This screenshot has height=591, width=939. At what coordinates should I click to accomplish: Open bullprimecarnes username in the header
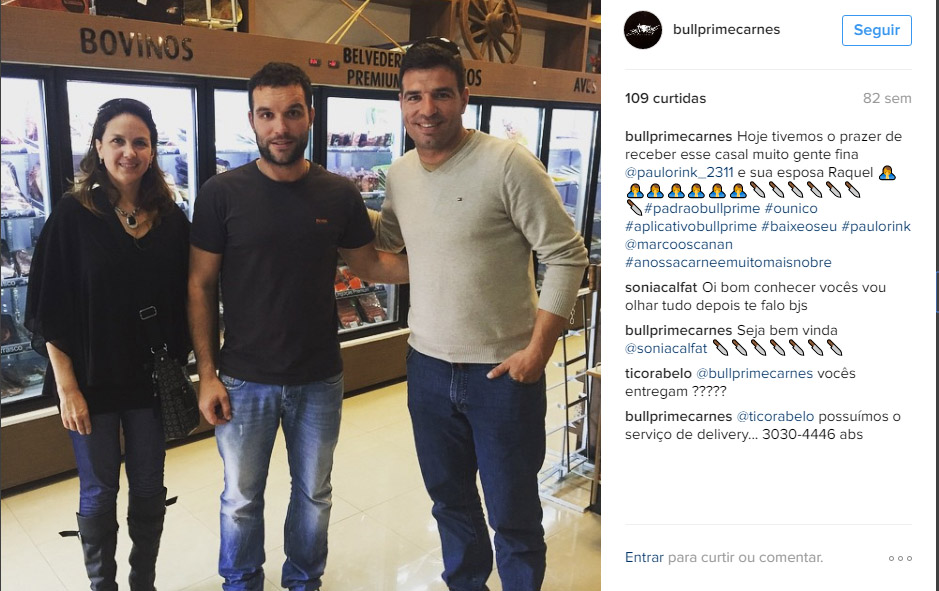pyautogui.click(x=726, y=29)
